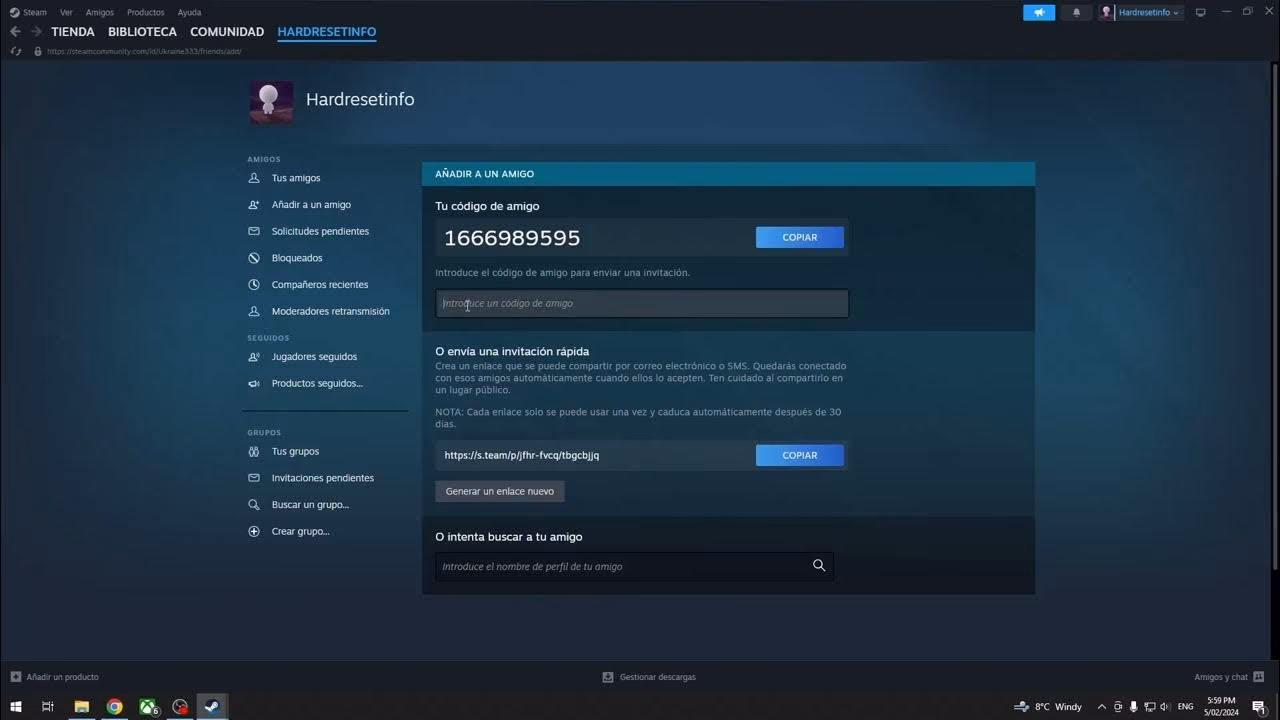The width and height of the screenshot is (1280, 720).
Task: Open the Amigos menu in the top bar
Action: pyautogui.click(x=100, y=12)
